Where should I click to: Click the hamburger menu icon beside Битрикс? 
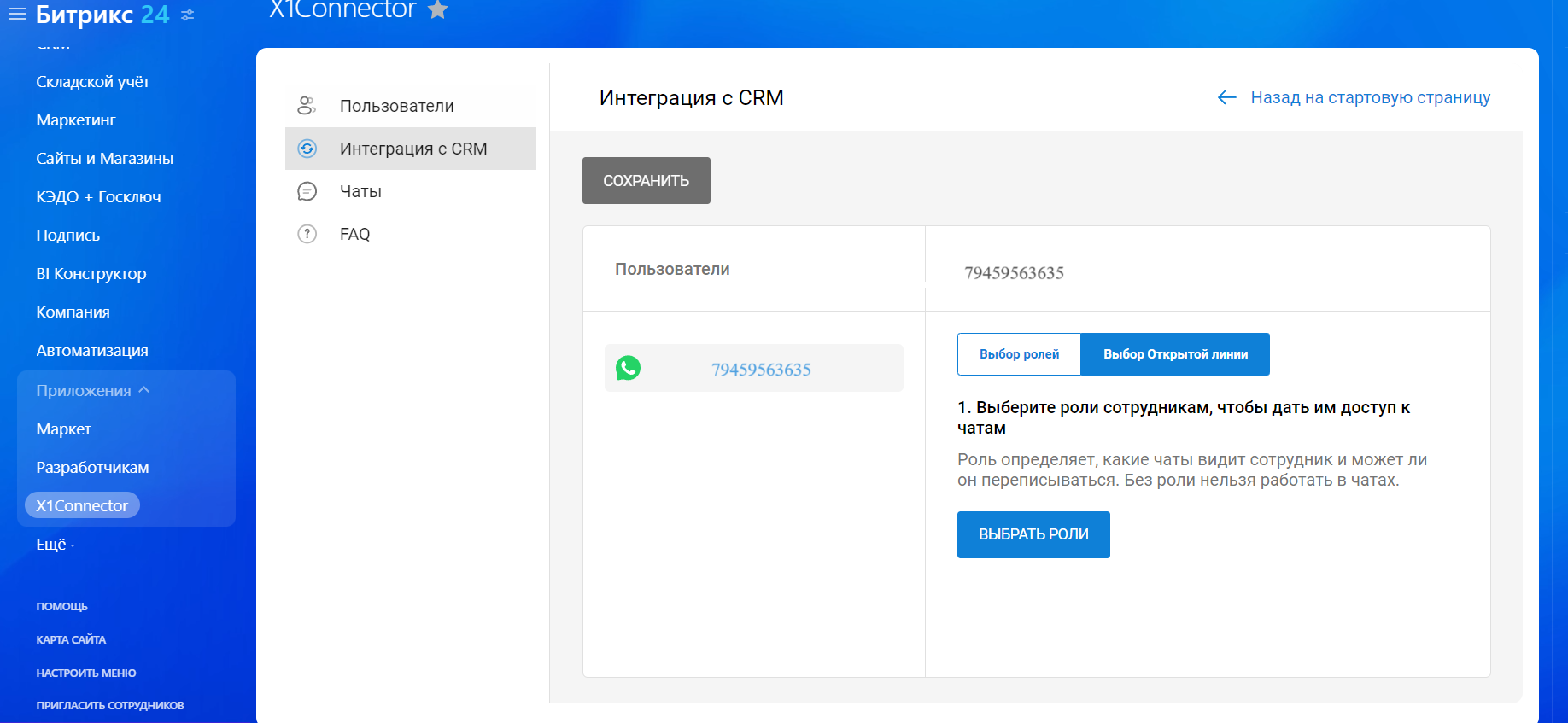click(17, 15)
